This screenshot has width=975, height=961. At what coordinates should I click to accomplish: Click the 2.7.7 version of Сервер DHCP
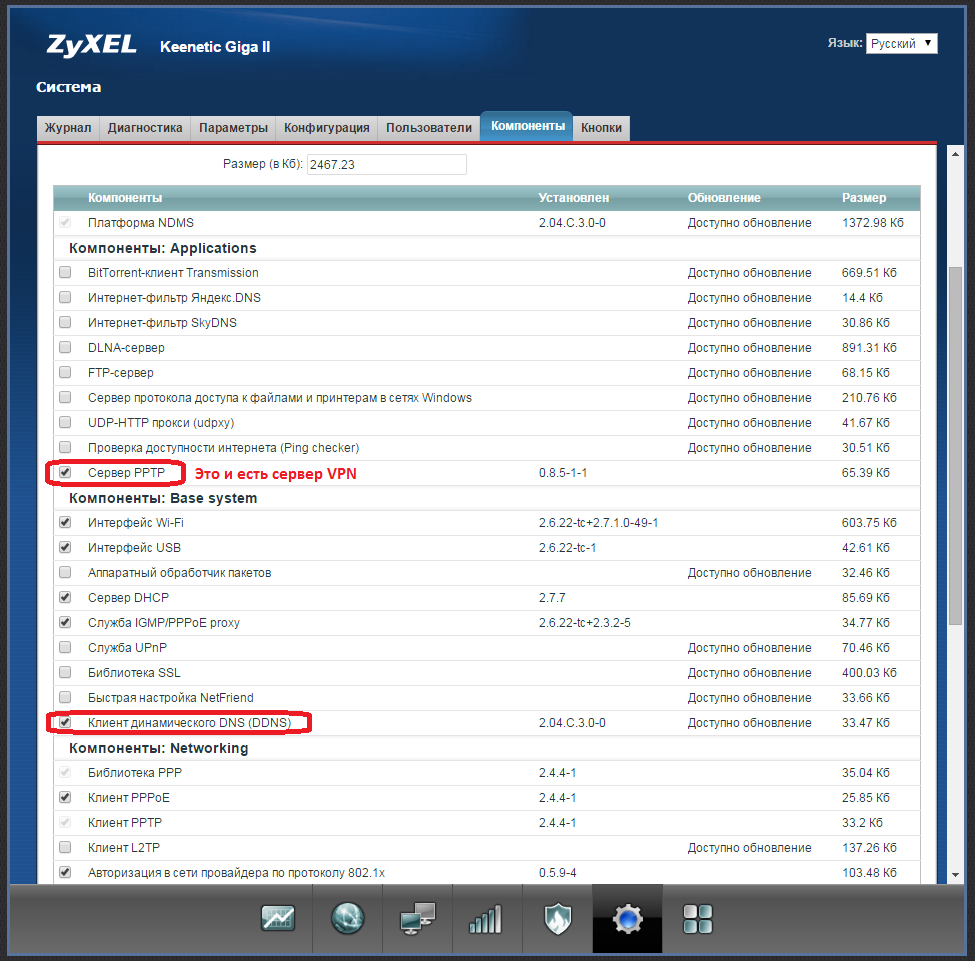[x=552, y=598]
